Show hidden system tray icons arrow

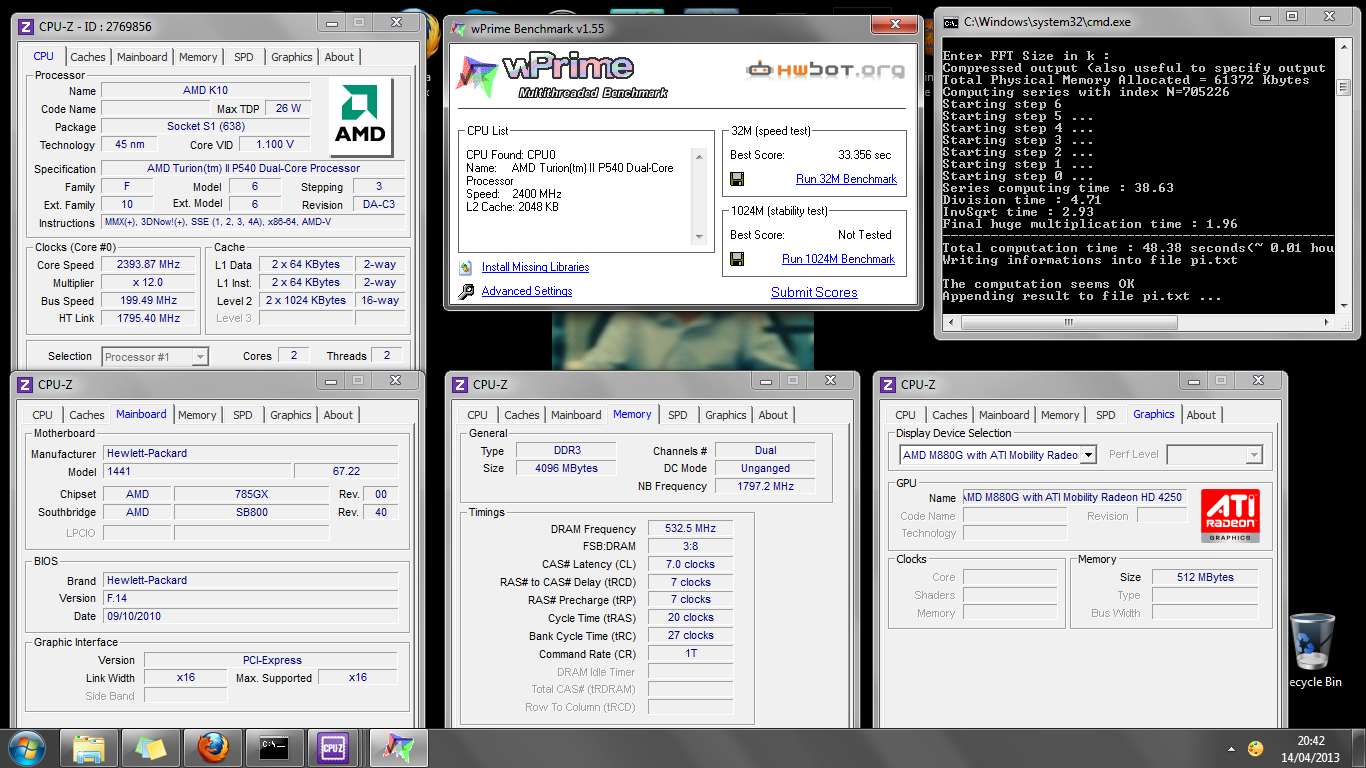[x=1231, y=748]
